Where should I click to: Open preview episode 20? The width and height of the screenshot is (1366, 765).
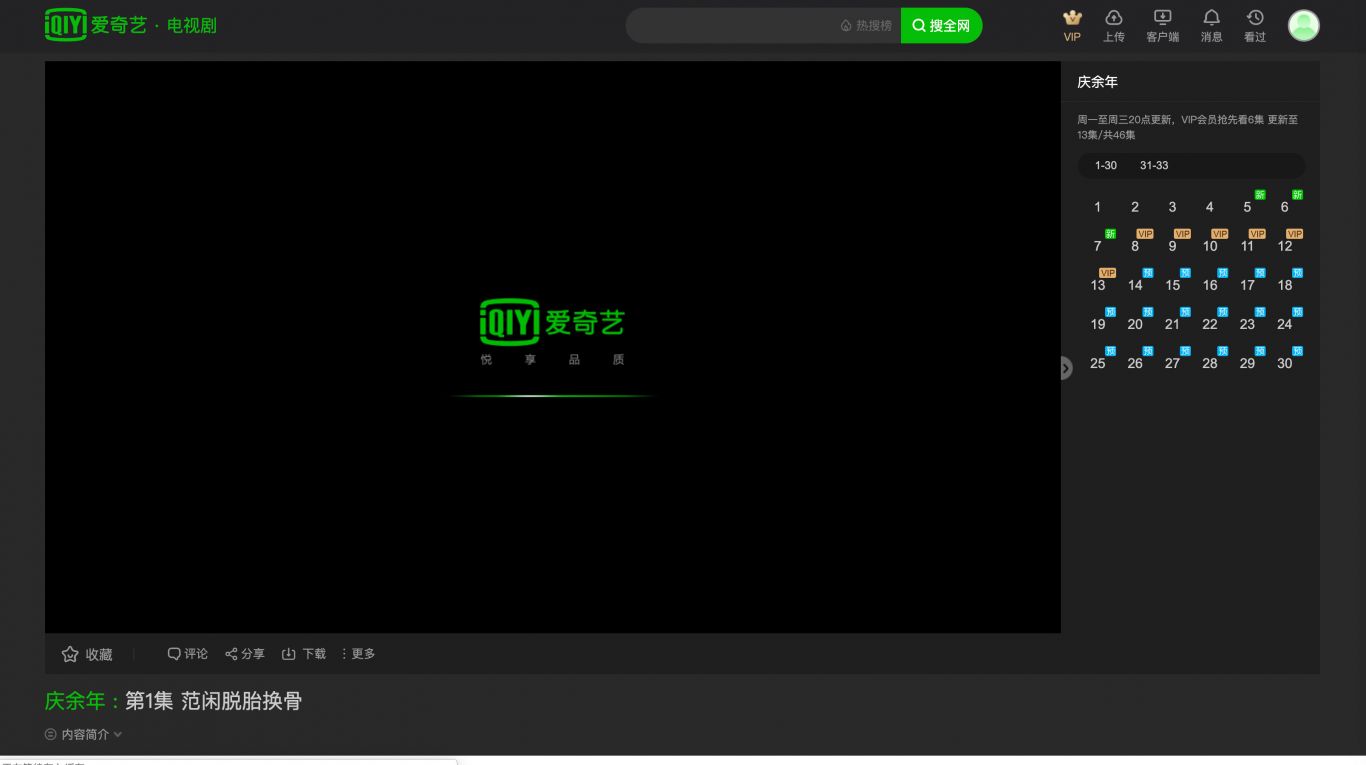[x=1135, y=324]
